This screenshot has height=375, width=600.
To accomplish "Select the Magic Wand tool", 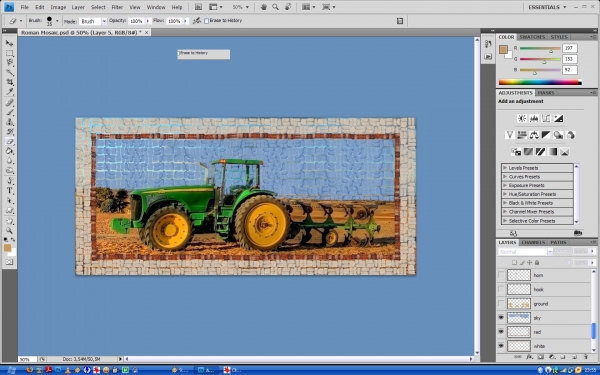I will (10, 72).
